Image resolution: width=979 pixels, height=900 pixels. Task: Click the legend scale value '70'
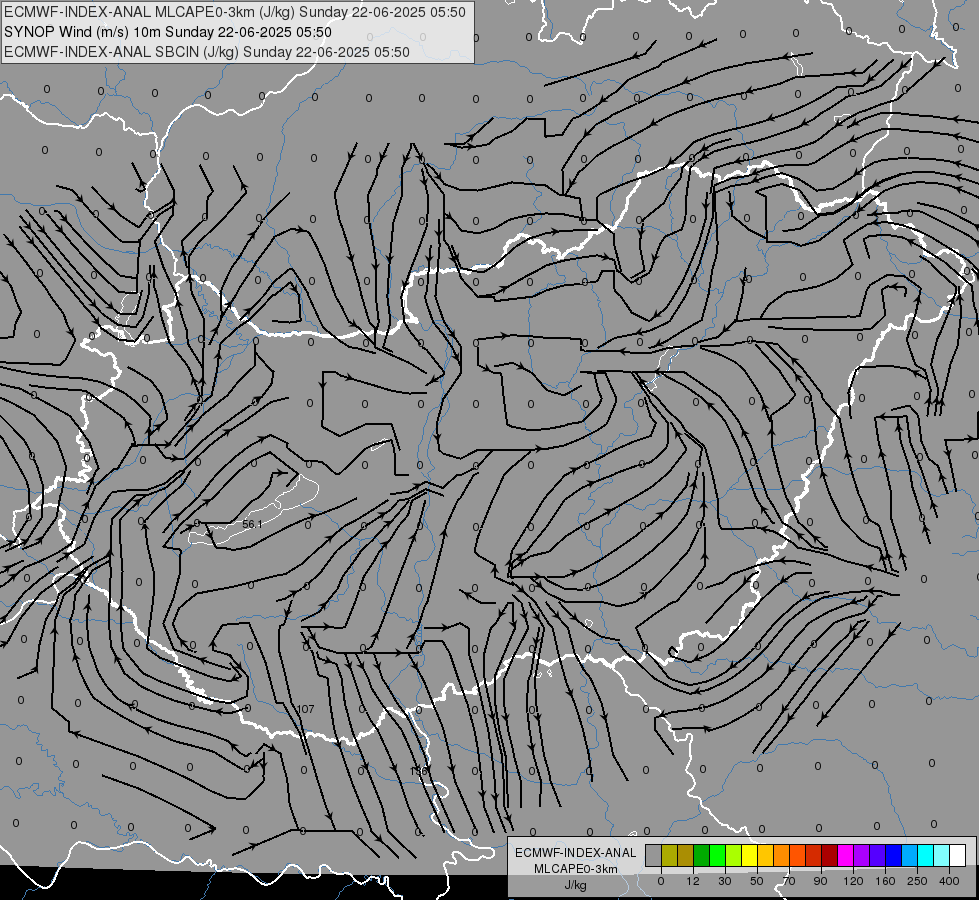click(789, 881)
